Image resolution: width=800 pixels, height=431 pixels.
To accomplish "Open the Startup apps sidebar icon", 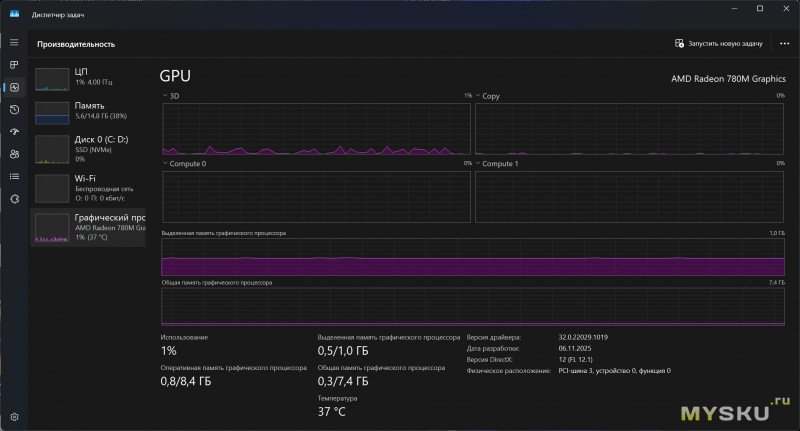I will click(14, 132).
